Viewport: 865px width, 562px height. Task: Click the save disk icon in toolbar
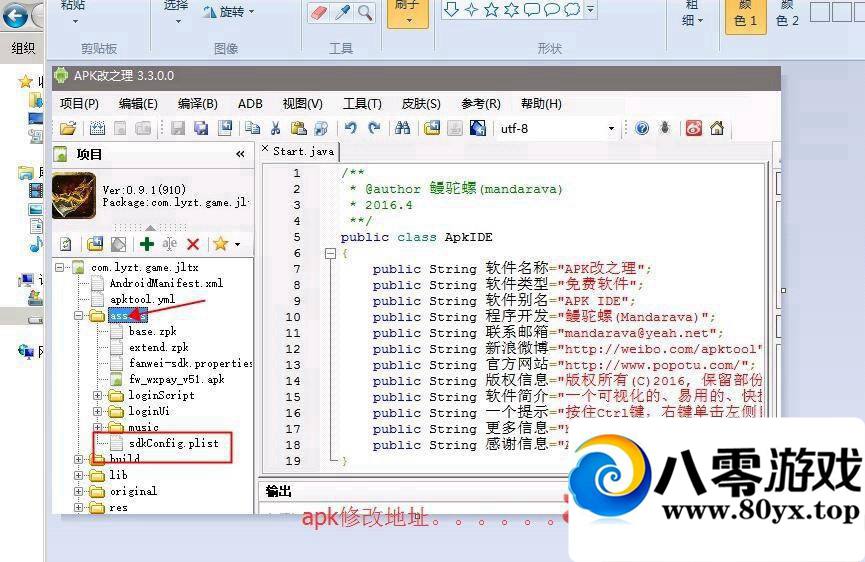(178, 129)
